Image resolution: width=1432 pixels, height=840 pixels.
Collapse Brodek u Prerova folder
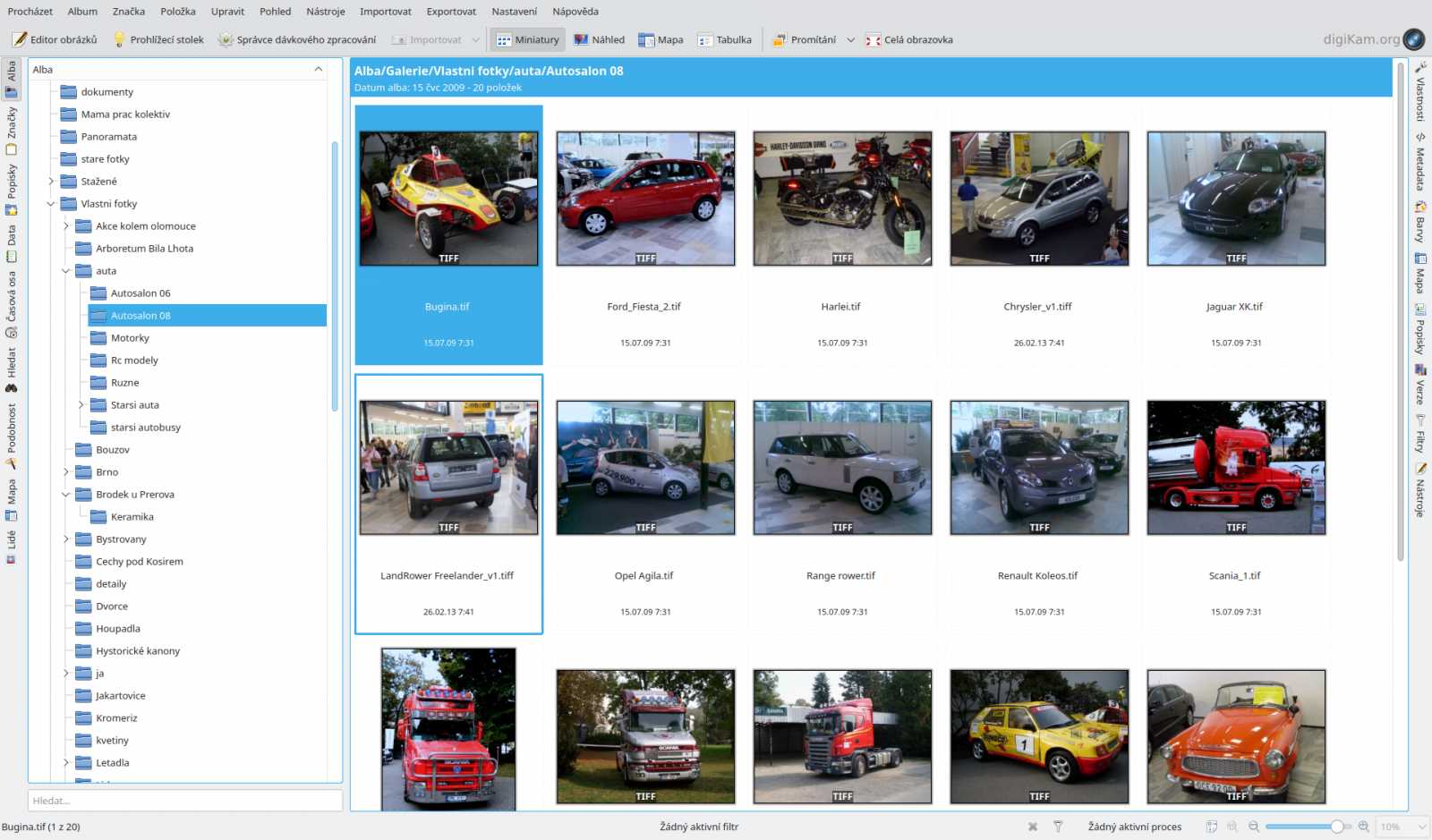66,495
